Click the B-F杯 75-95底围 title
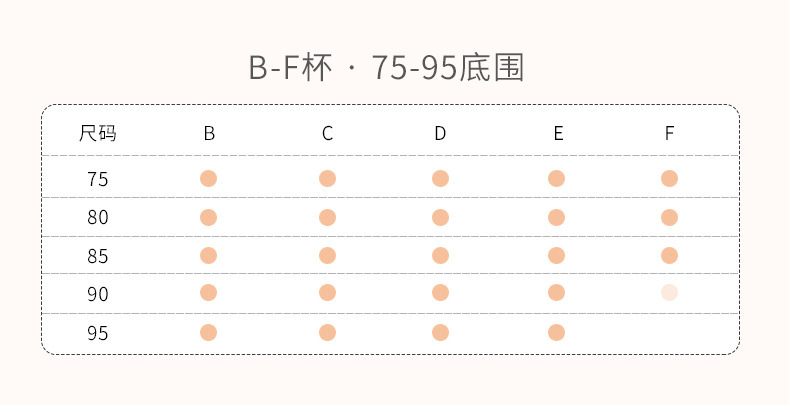 [x=386, y=68]
